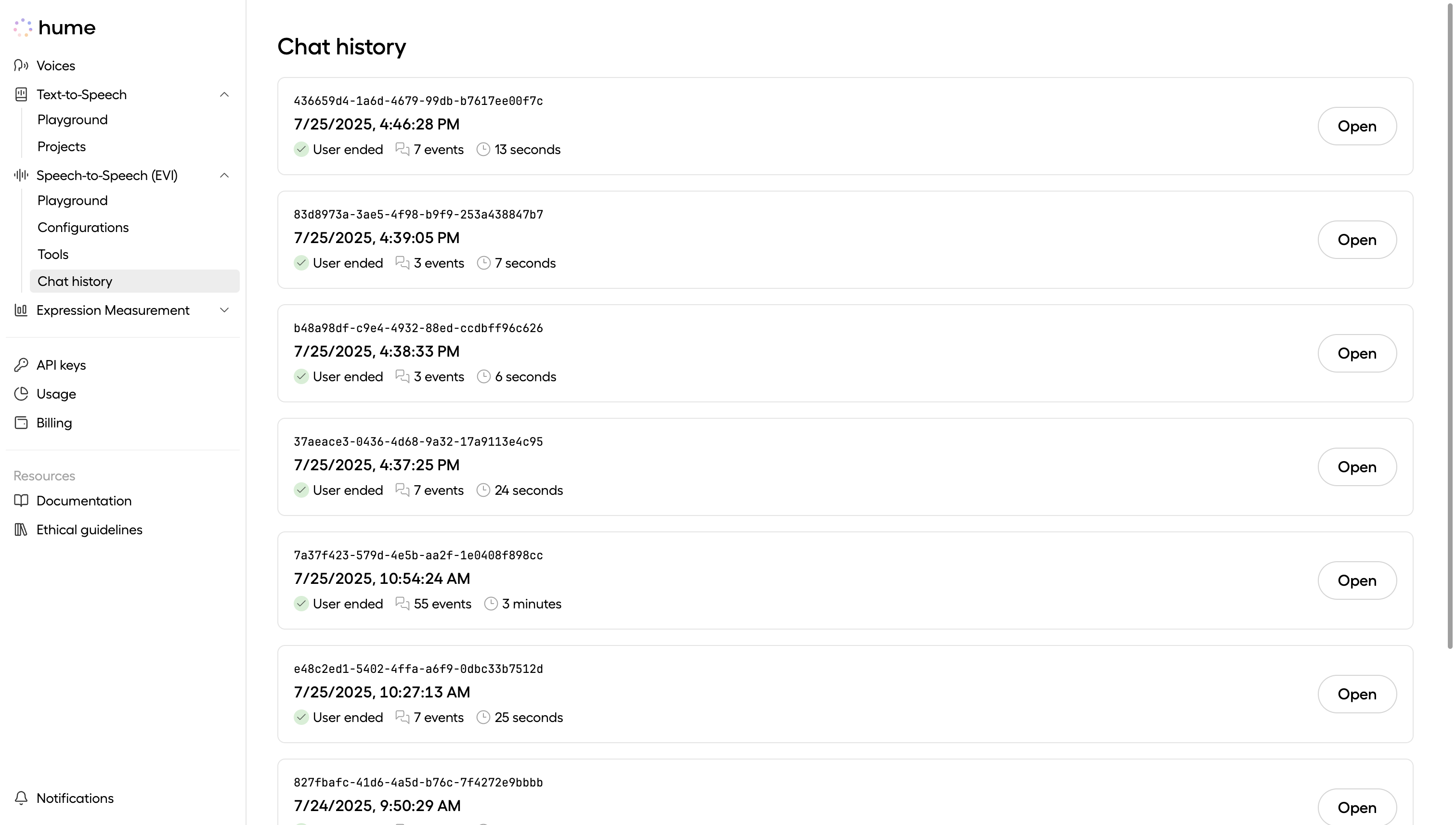The height and width of the screenshot is (825, 1456).
Task: Click the Billing wallet icon
Action: pos(21,423)
